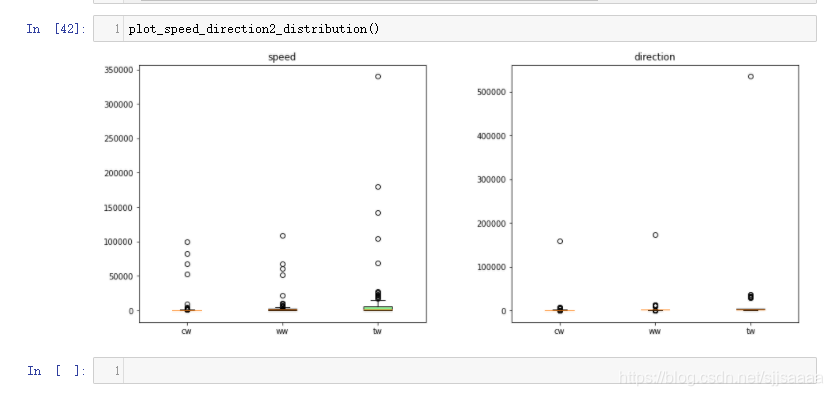Click the 'ww' x-axis label in direction plot
The width and height of the screenshot is (833, 396).
point(654,331)
